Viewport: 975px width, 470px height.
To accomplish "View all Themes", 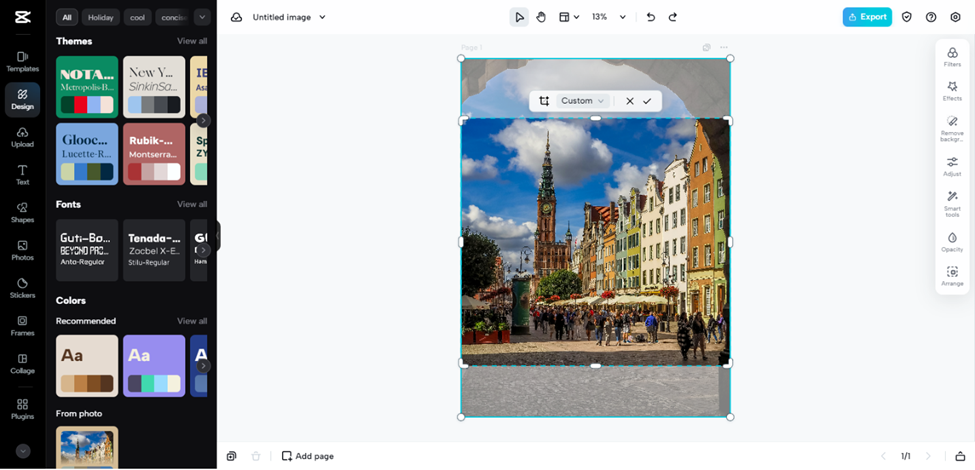I will [x=192, y=41].
